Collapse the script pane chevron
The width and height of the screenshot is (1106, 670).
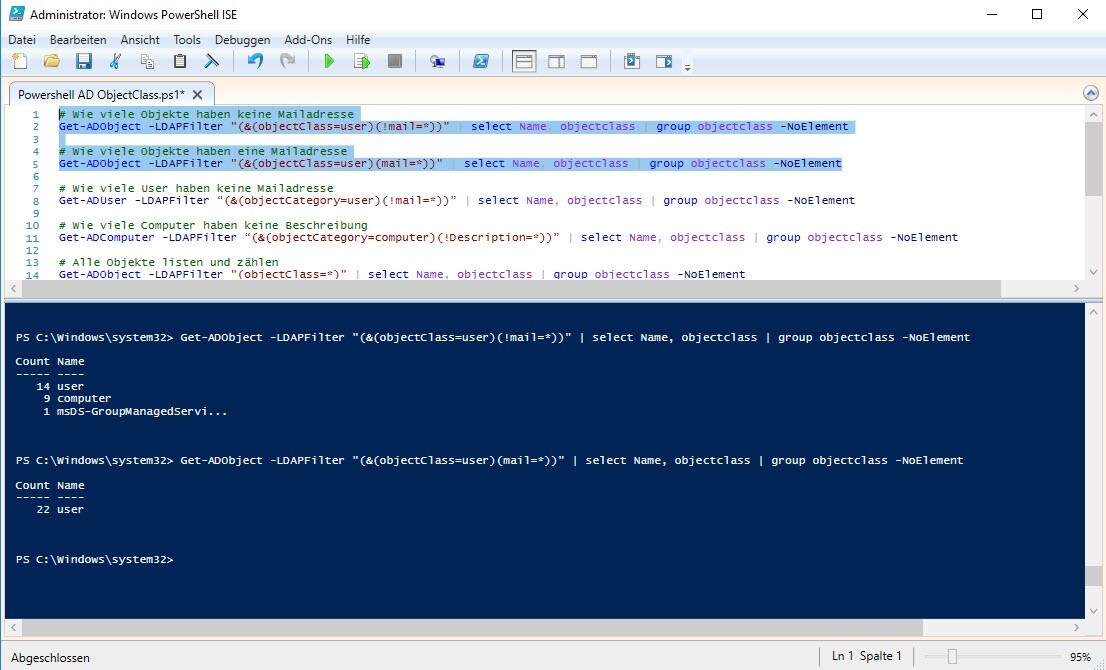click(1091, 93)
